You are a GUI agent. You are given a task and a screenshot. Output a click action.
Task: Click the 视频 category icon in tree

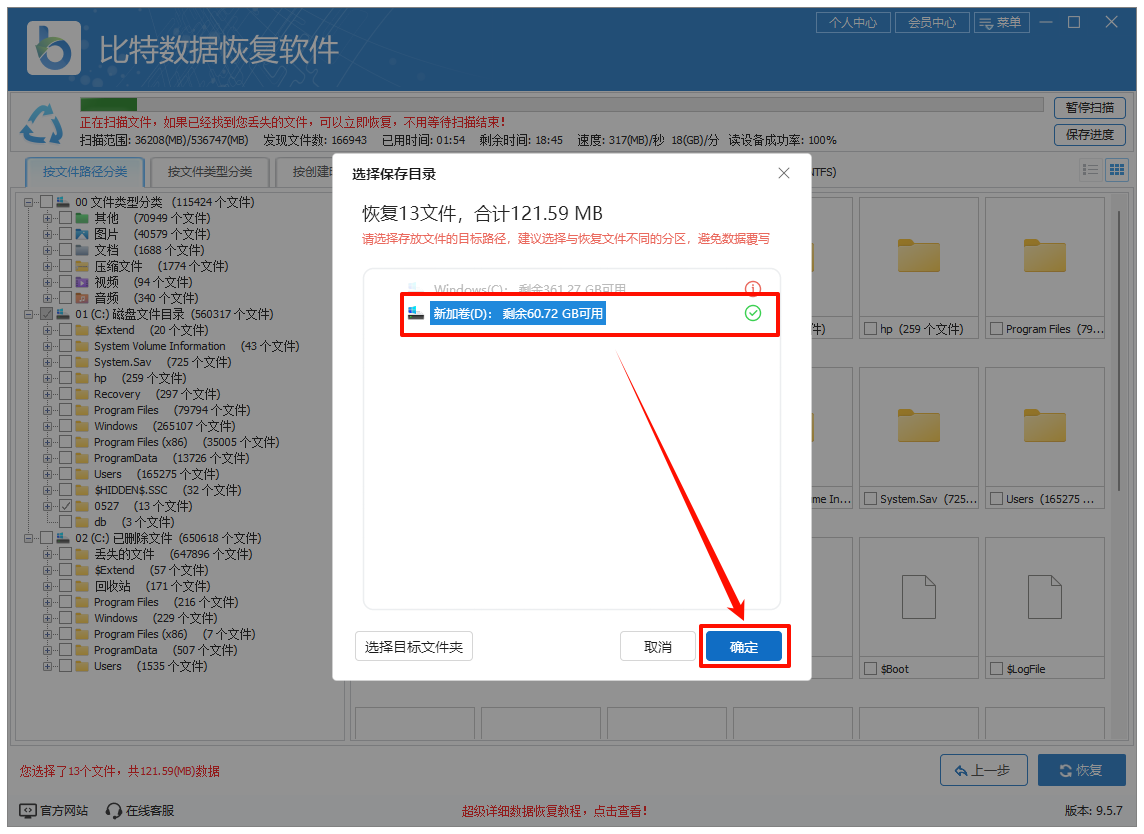coord(82,282)
